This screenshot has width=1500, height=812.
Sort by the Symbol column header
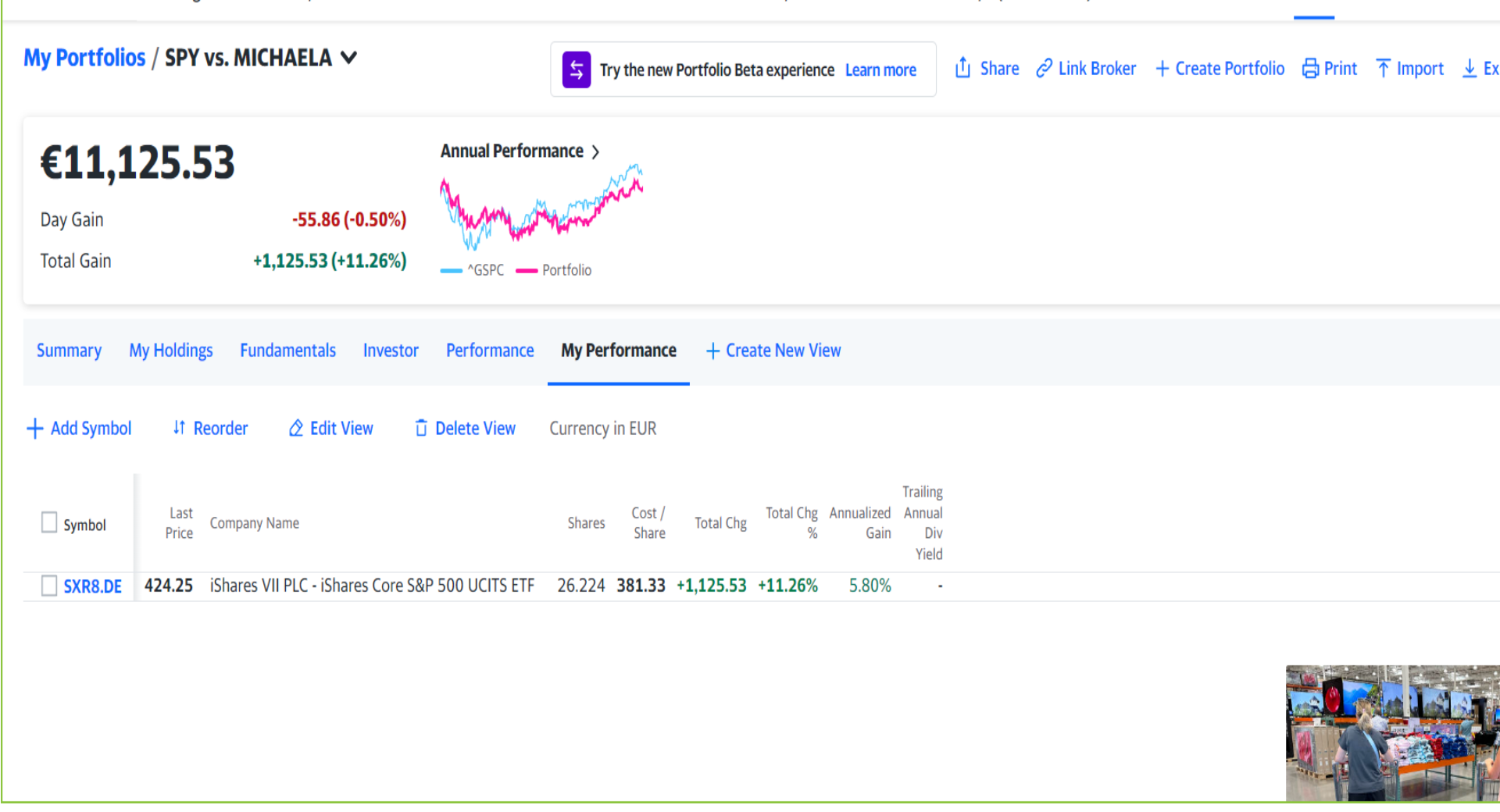(x=84, y=525)
